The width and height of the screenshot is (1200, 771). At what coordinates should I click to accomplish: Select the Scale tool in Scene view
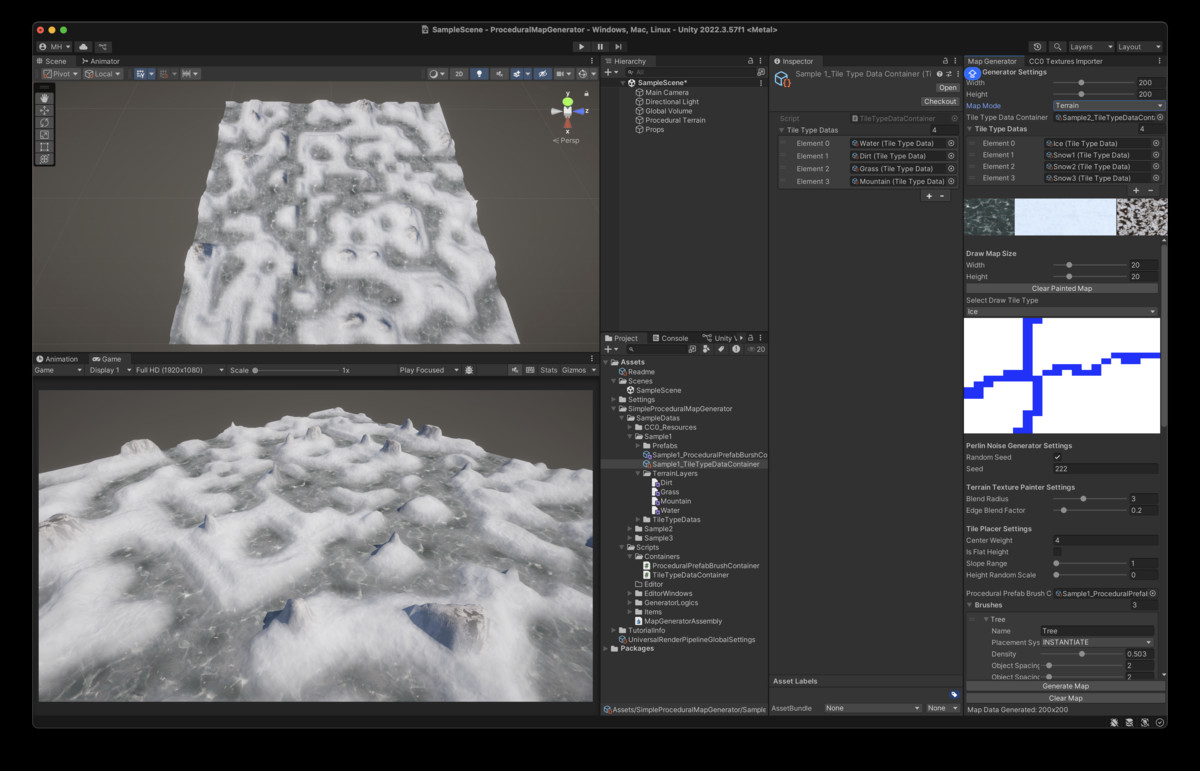coord(44,134)
